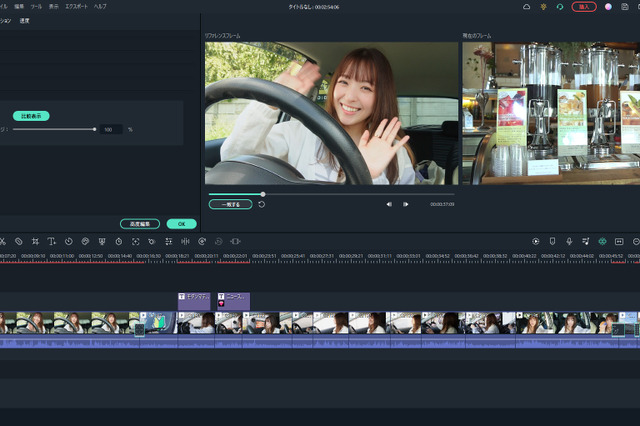
Task: Add a text title with the T icon
Action: point(51,242)
